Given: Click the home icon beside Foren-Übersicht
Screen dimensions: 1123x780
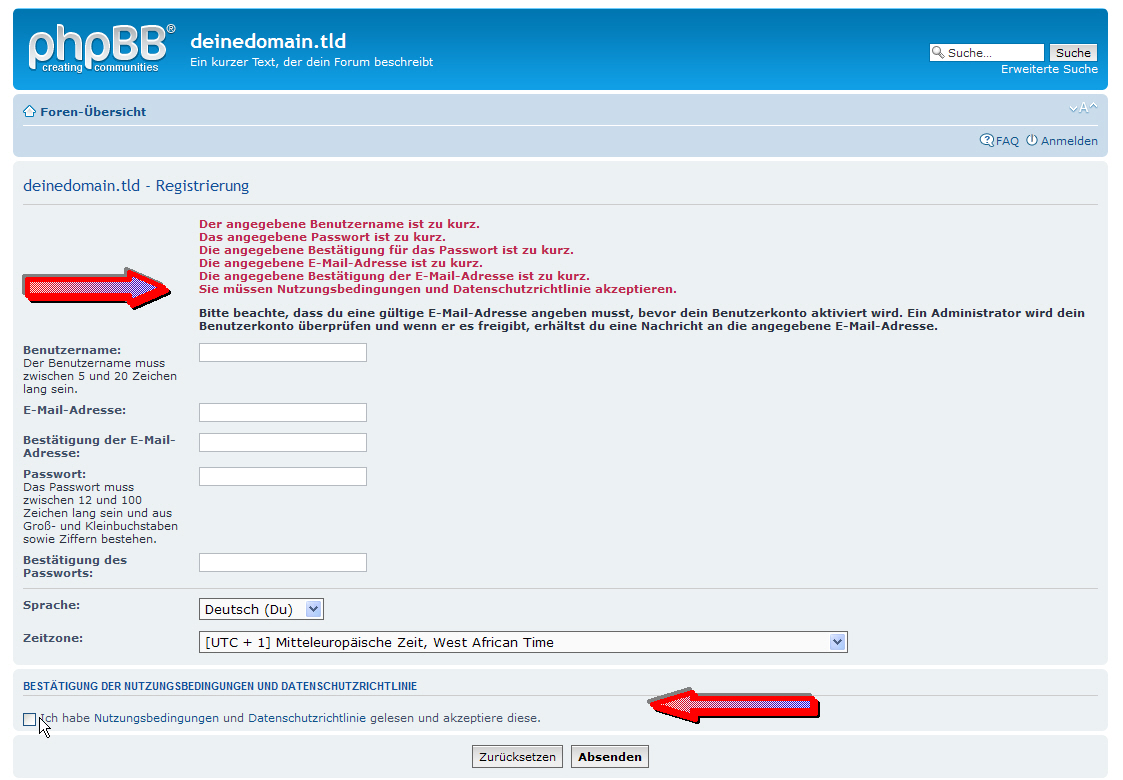Looking at the screenshot, I should point(30,112).
